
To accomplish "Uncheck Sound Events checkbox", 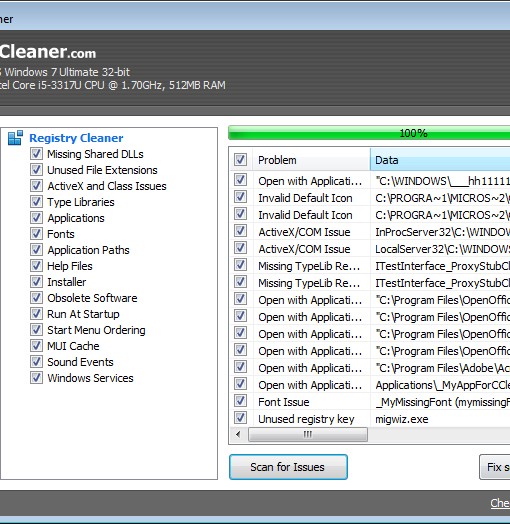I will coord(36,362).
